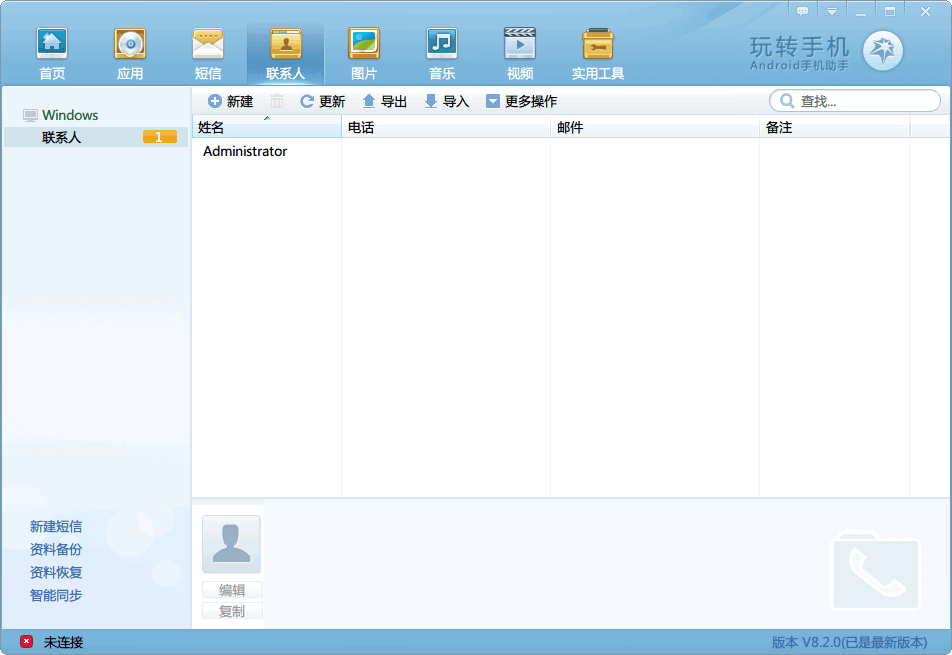952x655 pixels.
Task: Click the 电话 column header
Action: click(x=446, y=127)
